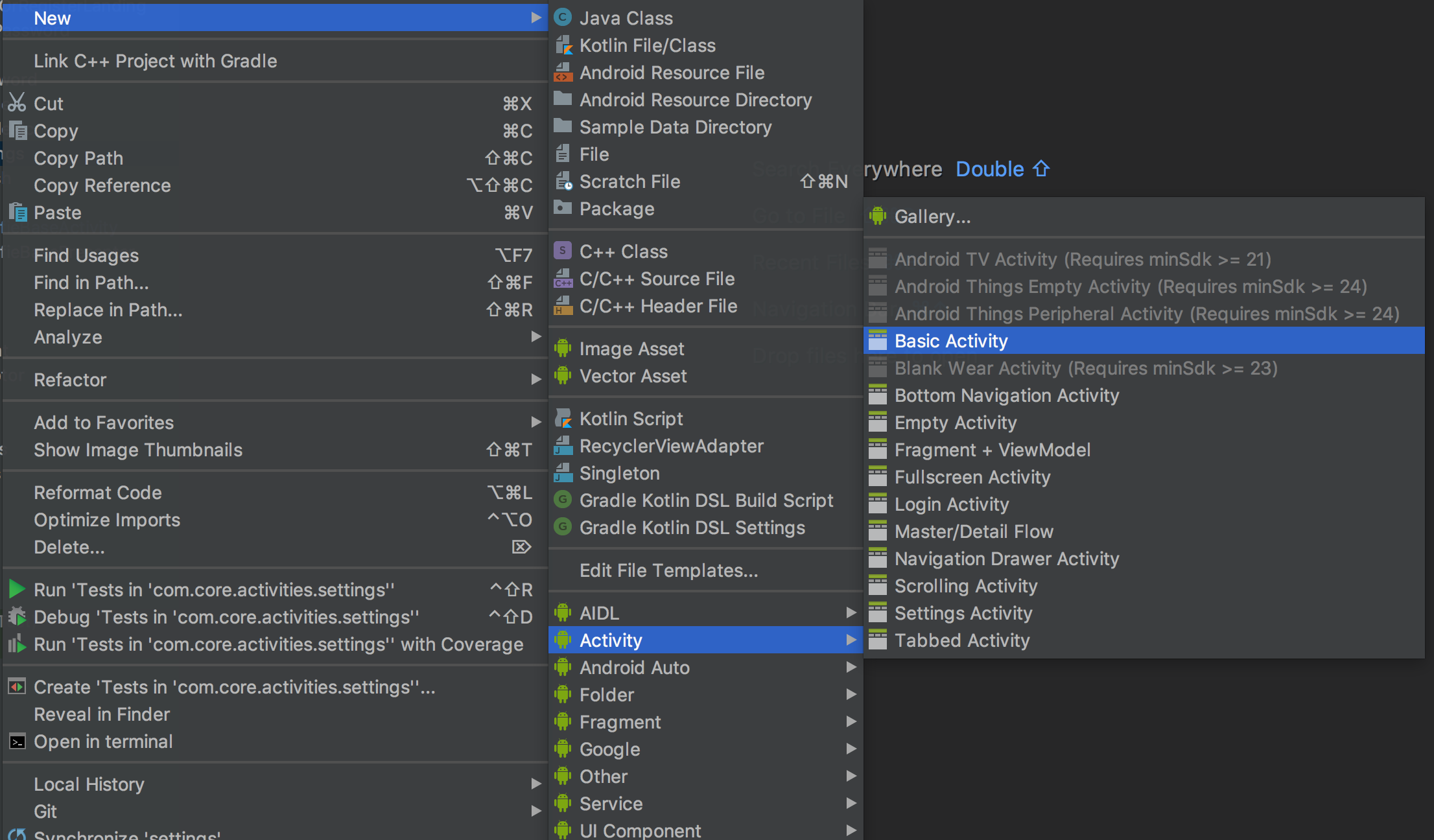1434x840 pixels.
Task: Choose Optimize Imports entry
Action: (275, 519)
